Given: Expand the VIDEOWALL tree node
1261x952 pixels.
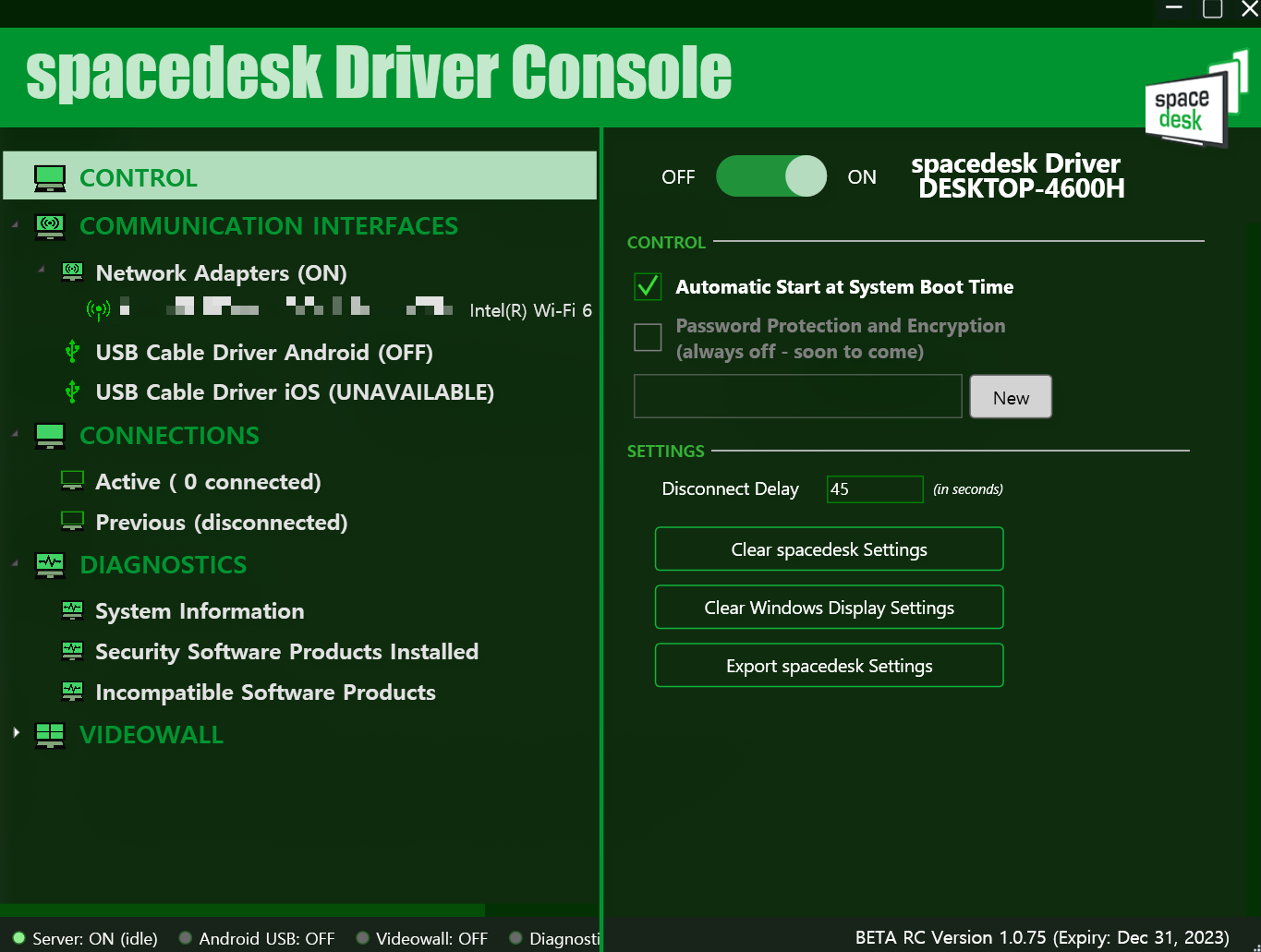Looking at the screenshot, I should tap(16, 732).
